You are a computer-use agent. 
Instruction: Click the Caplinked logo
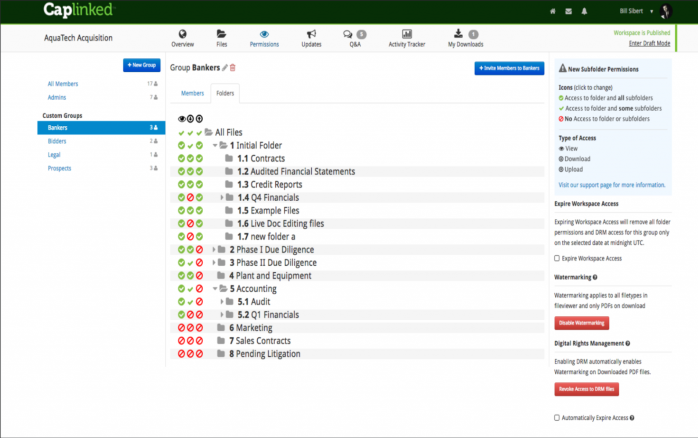[79, 10]
